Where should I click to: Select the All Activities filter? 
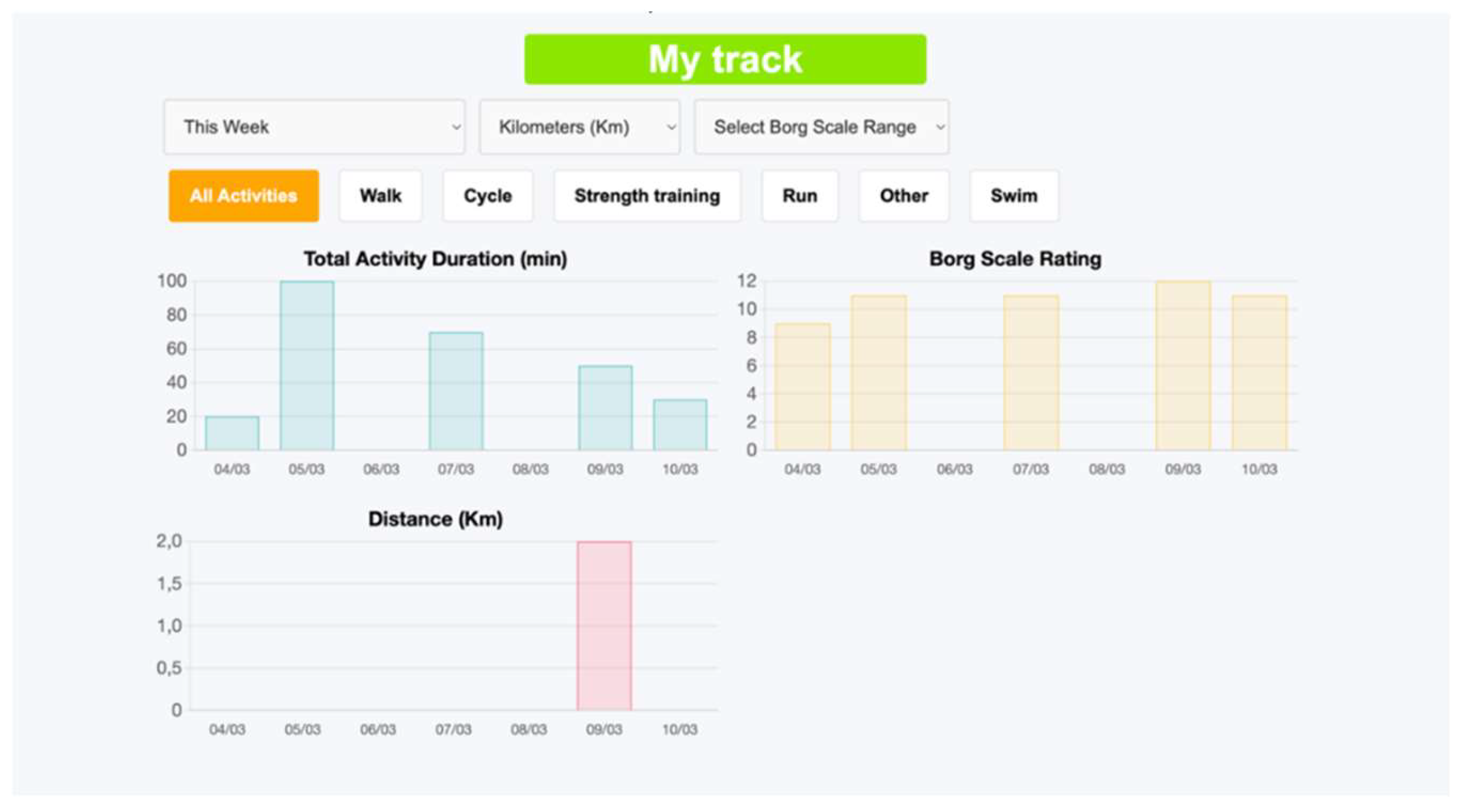(244, 196)
